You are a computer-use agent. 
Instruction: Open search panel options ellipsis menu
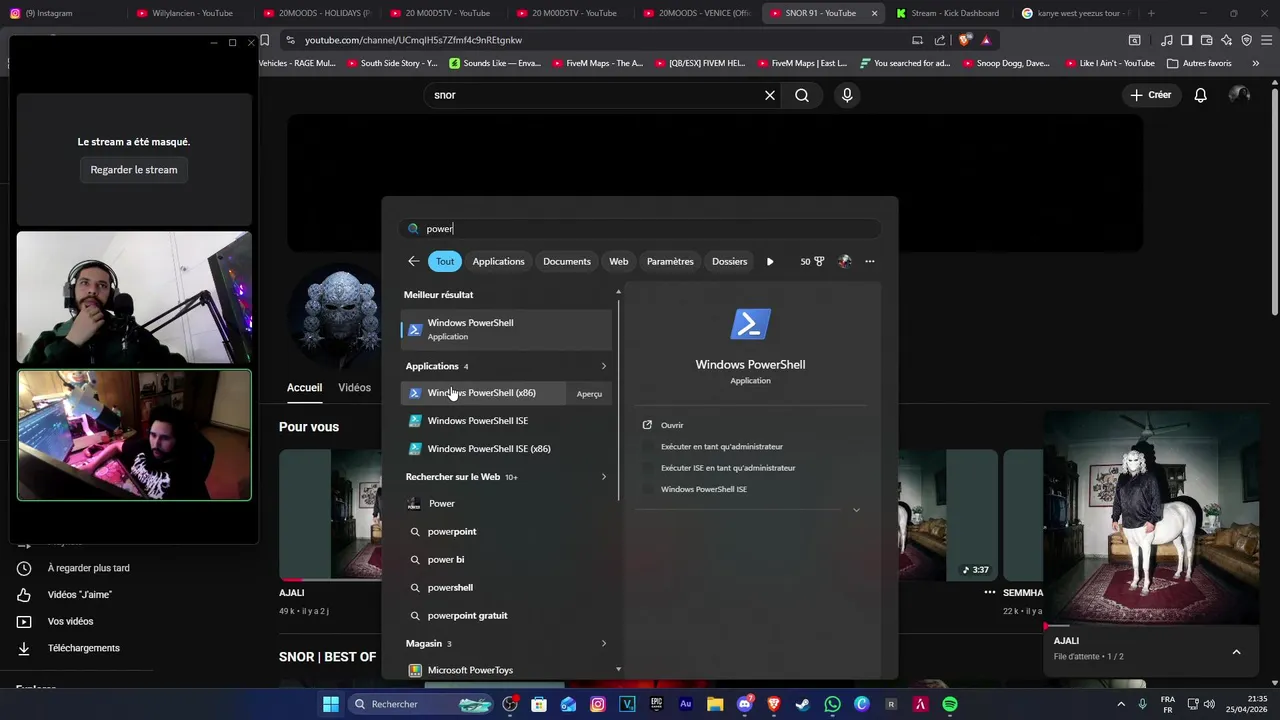(x=870, y=261)
